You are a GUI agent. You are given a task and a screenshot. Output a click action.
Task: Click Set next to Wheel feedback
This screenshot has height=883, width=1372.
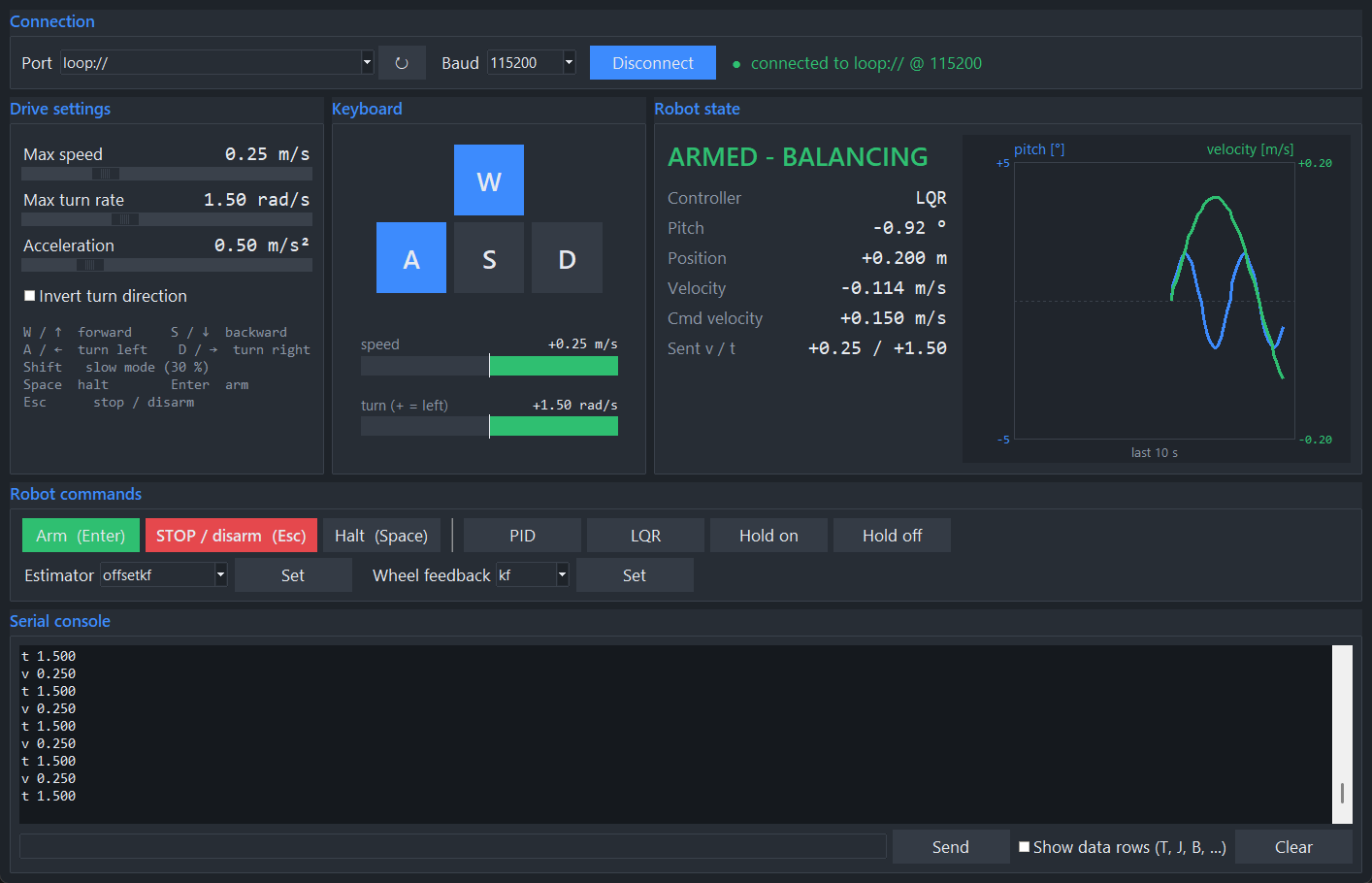coord(635,575)
